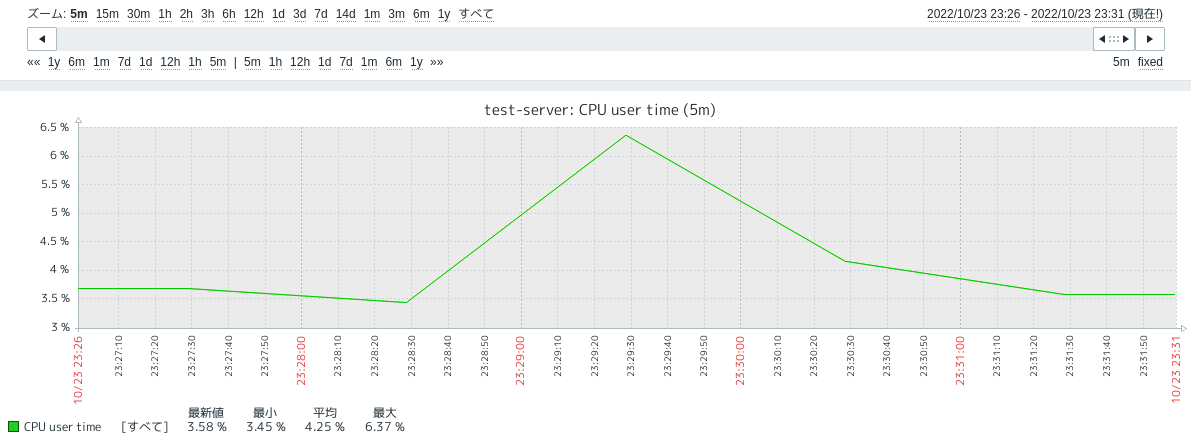Select 14d zoom period
Viewport: 1191px width, 439px height.
pos(345,14)
